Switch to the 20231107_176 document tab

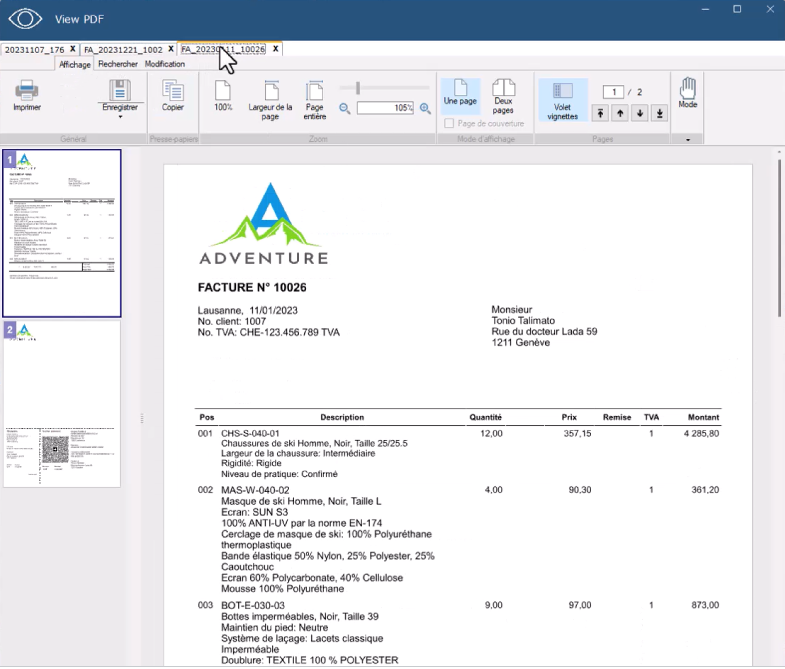point(35,50)
